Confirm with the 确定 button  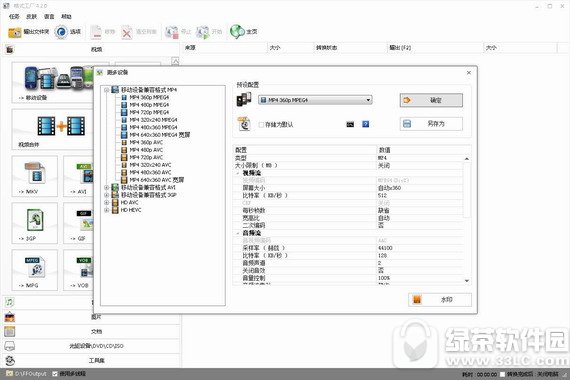click(431, 100)
